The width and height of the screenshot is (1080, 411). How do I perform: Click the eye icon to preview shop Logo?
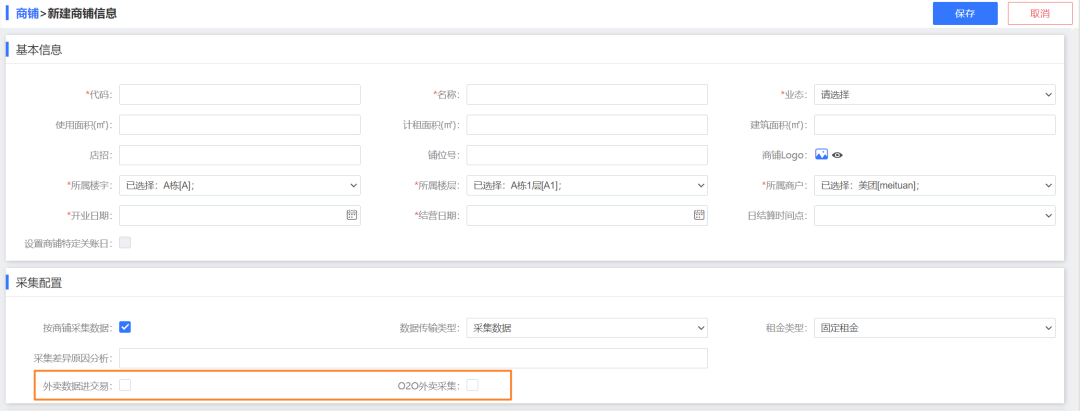coord(838,155)
